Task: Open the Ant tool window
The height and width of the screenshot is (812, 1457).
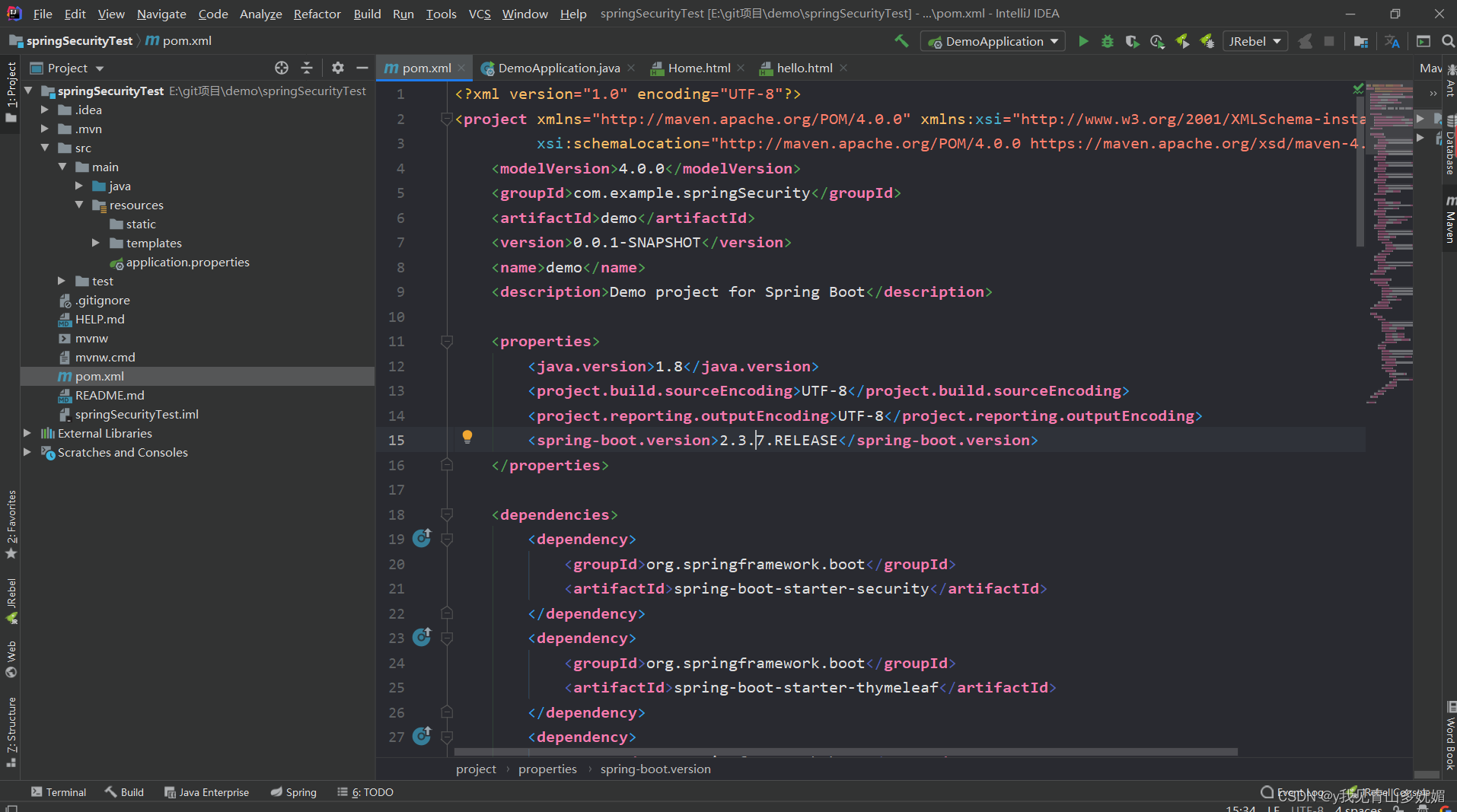Action: 1450,81
